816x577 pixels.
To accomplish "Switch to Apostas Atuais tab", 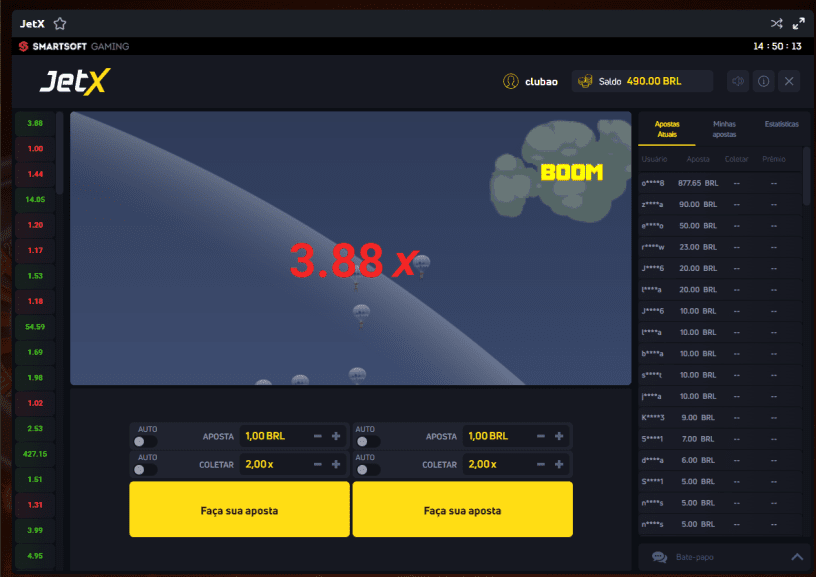I will click(x=667, y=129).
